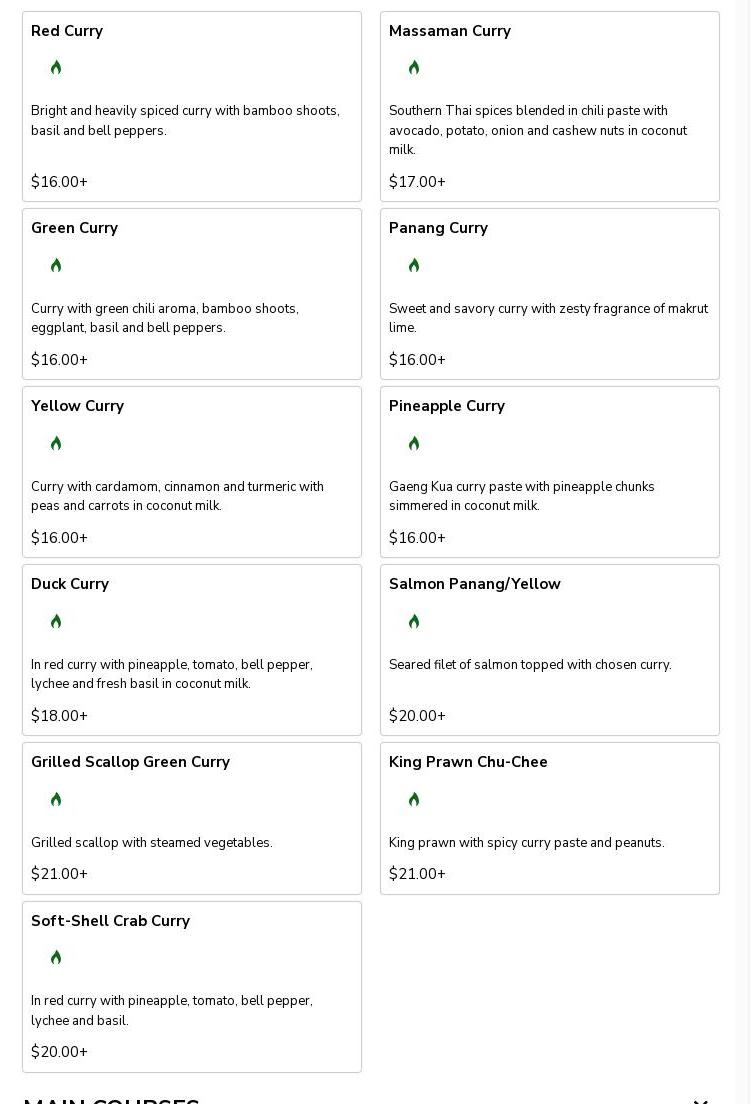Click the flame icon under Pineapple Curry
The image size is (750, 1104).
[414, 443]
